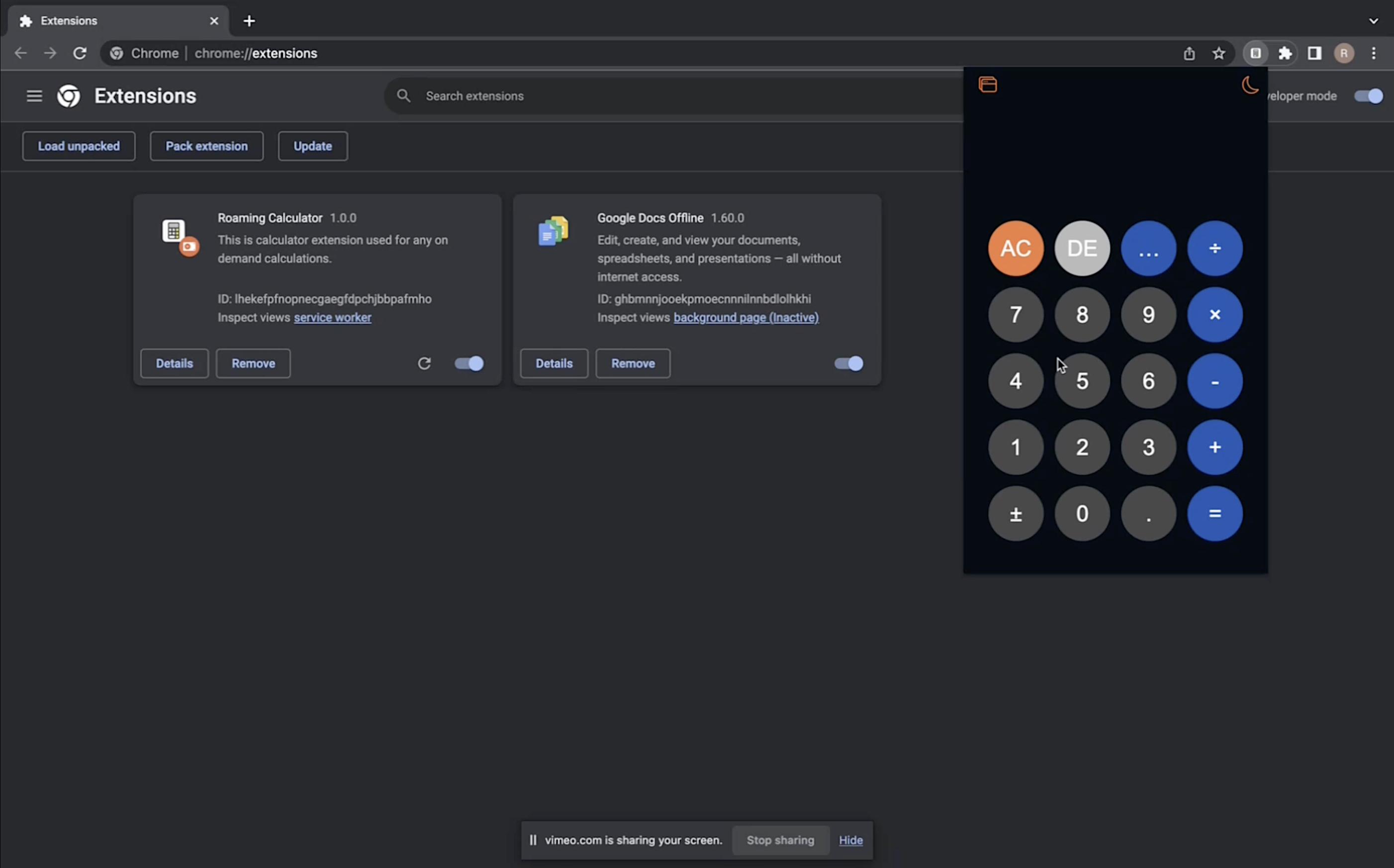Open the Chrome extensions puzzle icon
The height and width of the screenshot is (868, 1394).
(1285, 53)
